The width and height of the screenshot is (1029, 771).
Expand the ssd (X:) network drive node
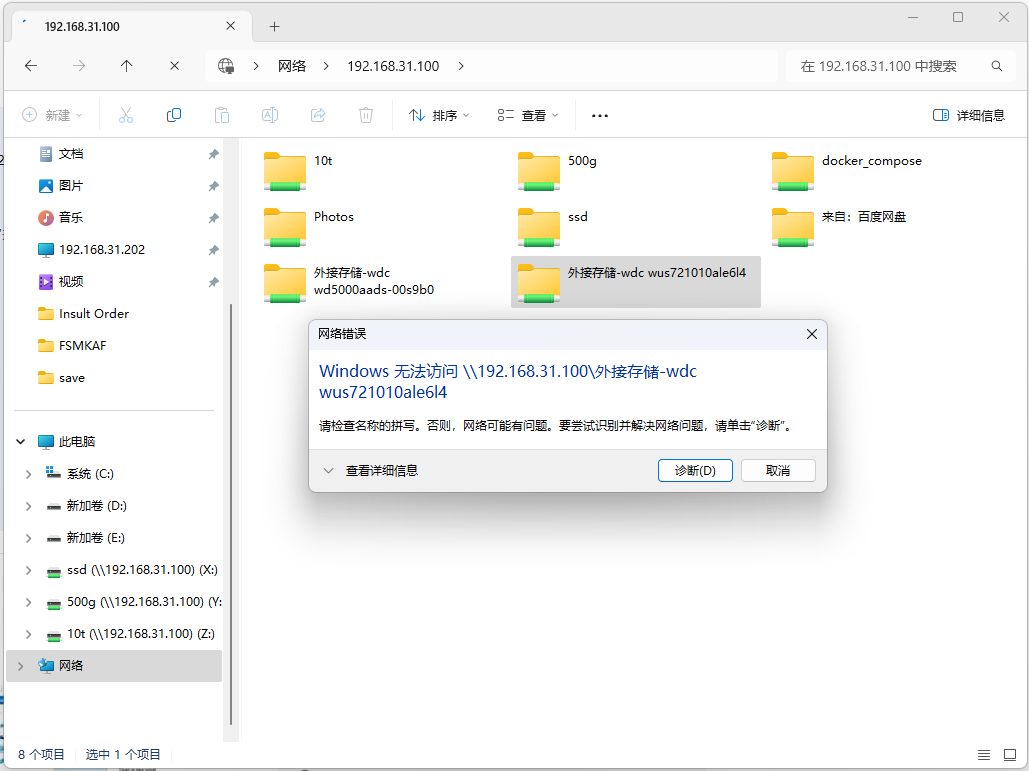[28, 570]
